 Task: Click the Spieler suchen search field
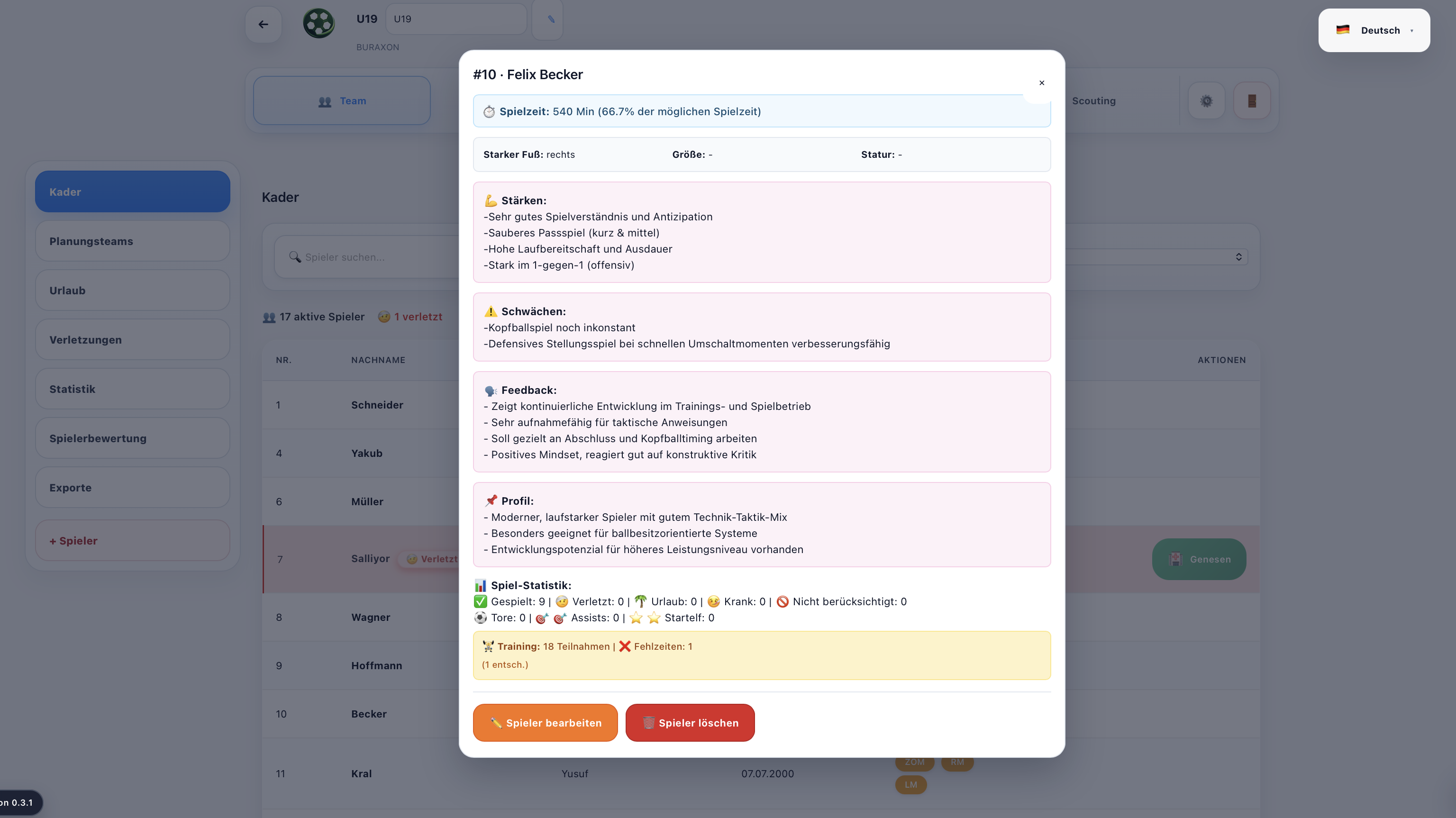tap(367, 257)
